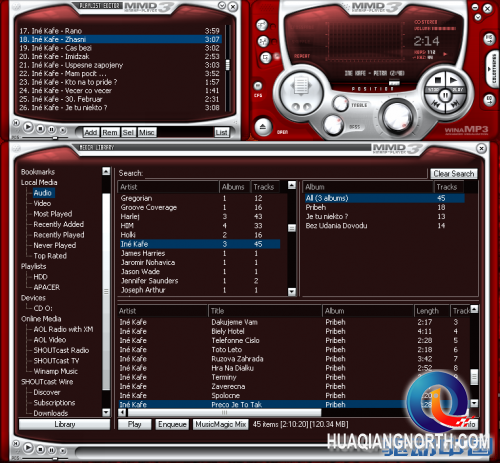Click the large volume knob
The image size is (500, 463).
(x=397, y=117)
